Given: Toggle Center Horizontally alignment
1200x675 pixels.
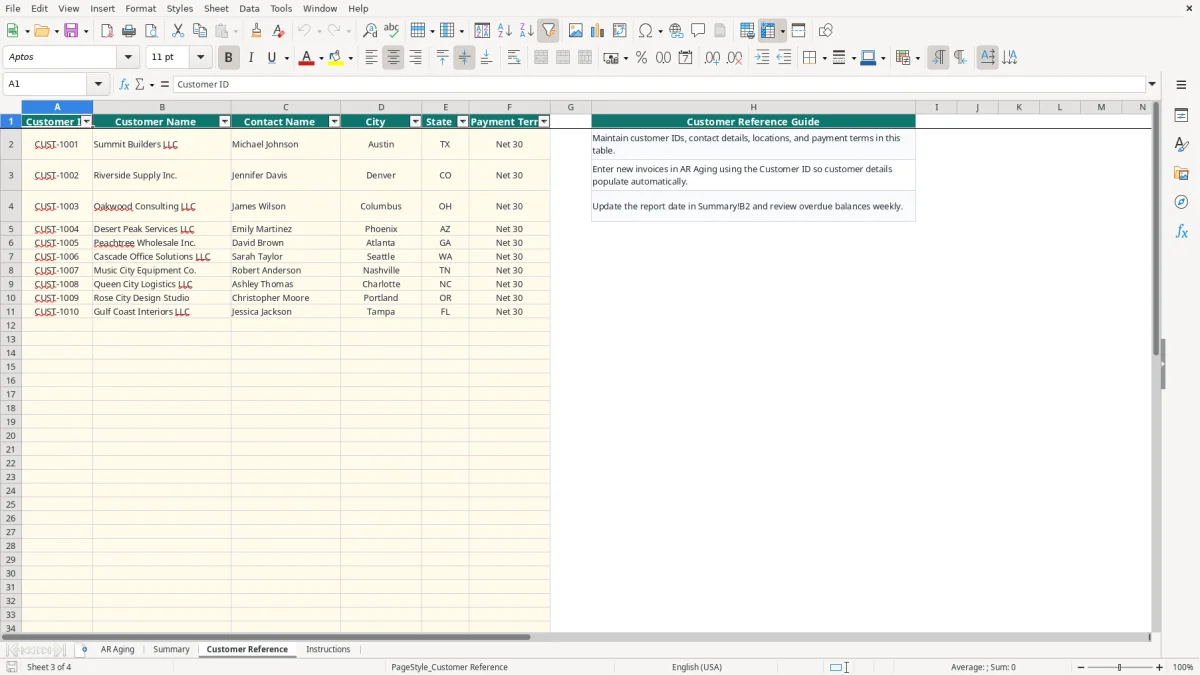Looking at the screenshot, I should tap(393, 58).
